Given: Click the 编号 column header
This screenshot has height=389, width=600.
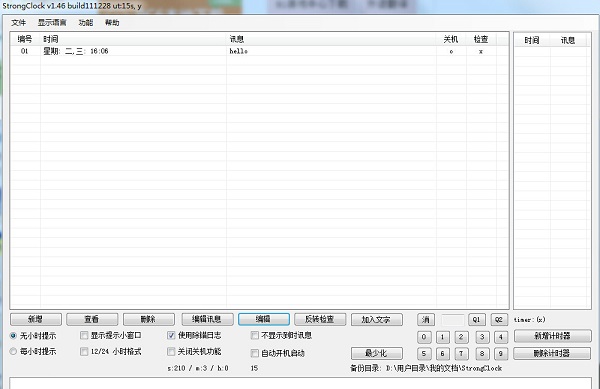Looking at the screenshot, I should pos(25,39).
